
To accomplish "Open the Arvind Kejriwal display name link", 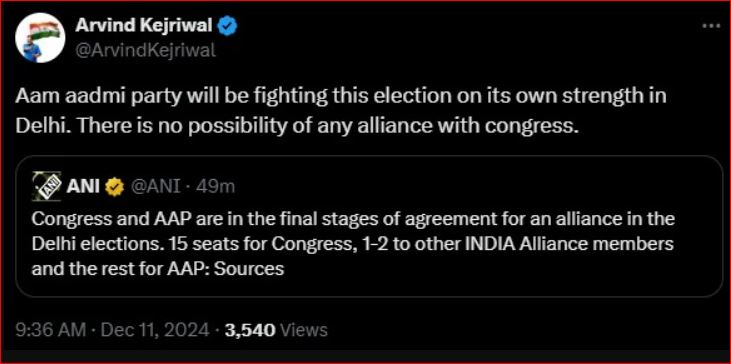I will [x=144, y=27].
